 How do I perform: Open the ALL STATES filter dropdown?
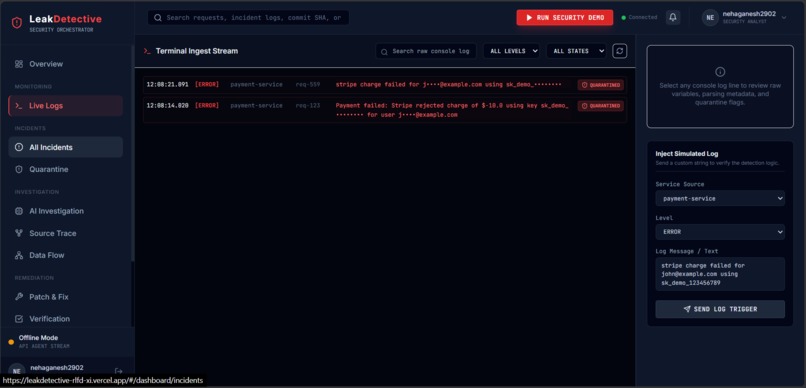pyautogui.click(x=576, y=51)
